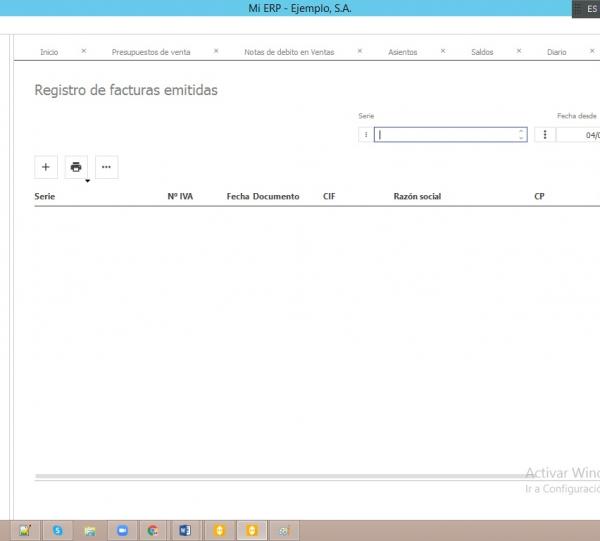Close the Inicio tab
The height and width of the screenshot is (541, 600).
tap(84, 51)
